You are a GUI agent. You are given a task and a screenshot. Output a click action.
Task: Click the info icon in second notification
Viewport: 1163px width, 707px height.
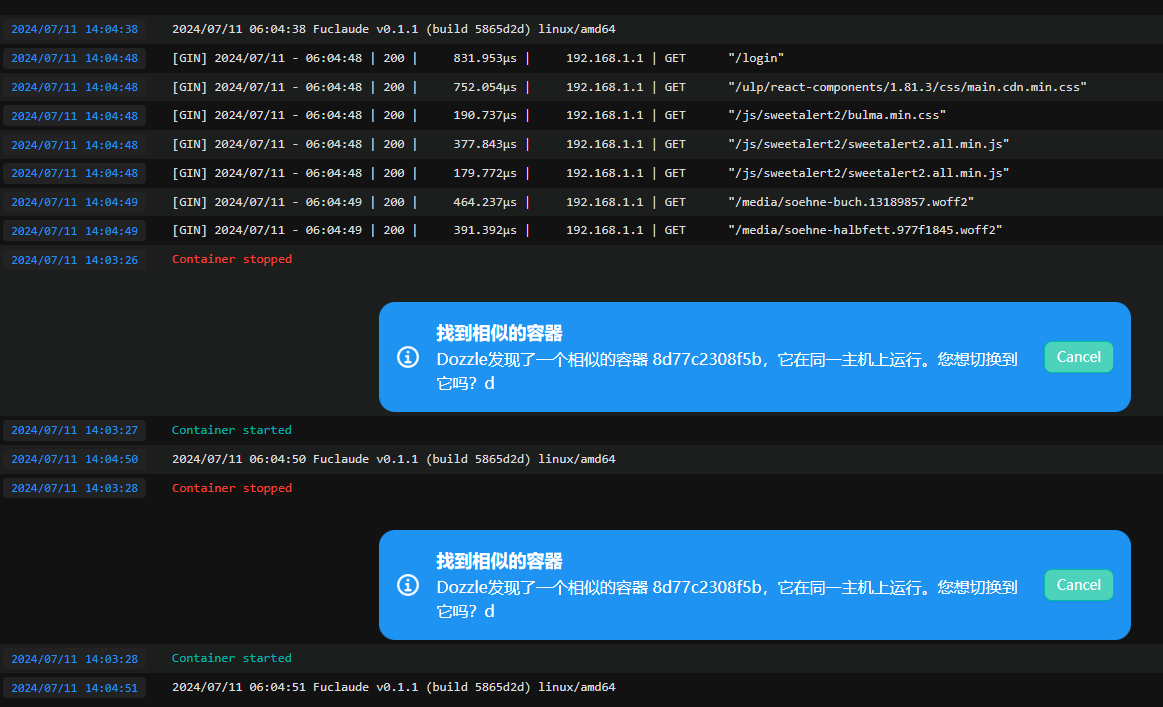pos(407,585)
